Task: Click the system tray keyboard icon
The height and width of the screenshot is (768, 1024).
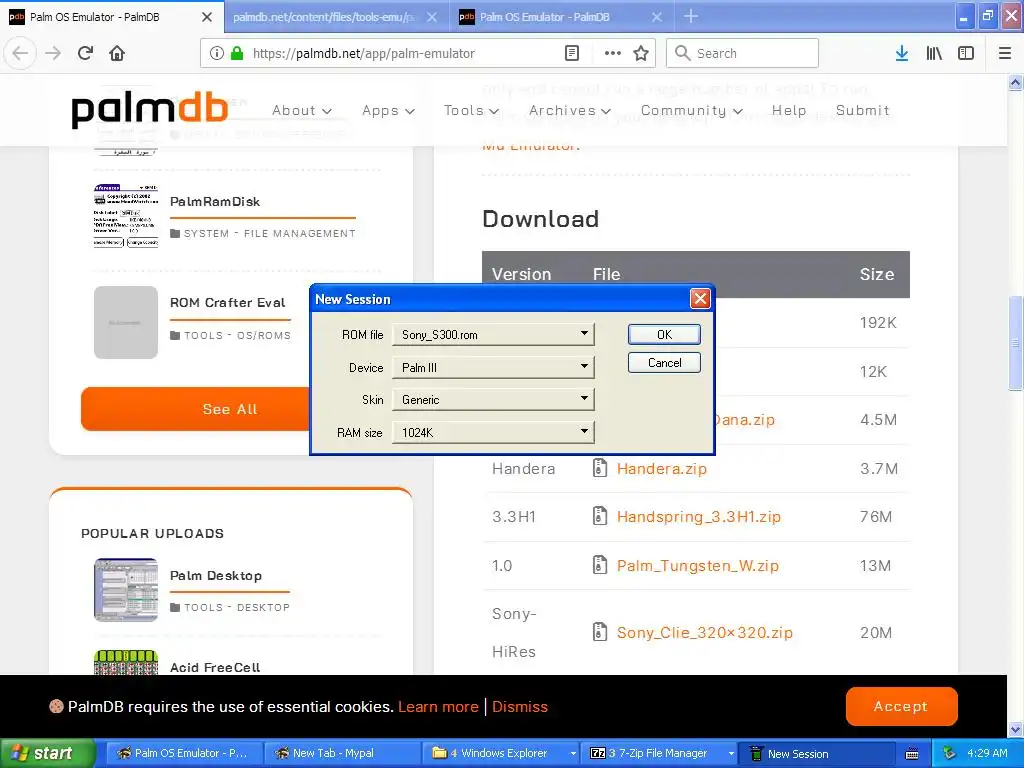Action: coord(912,754)
